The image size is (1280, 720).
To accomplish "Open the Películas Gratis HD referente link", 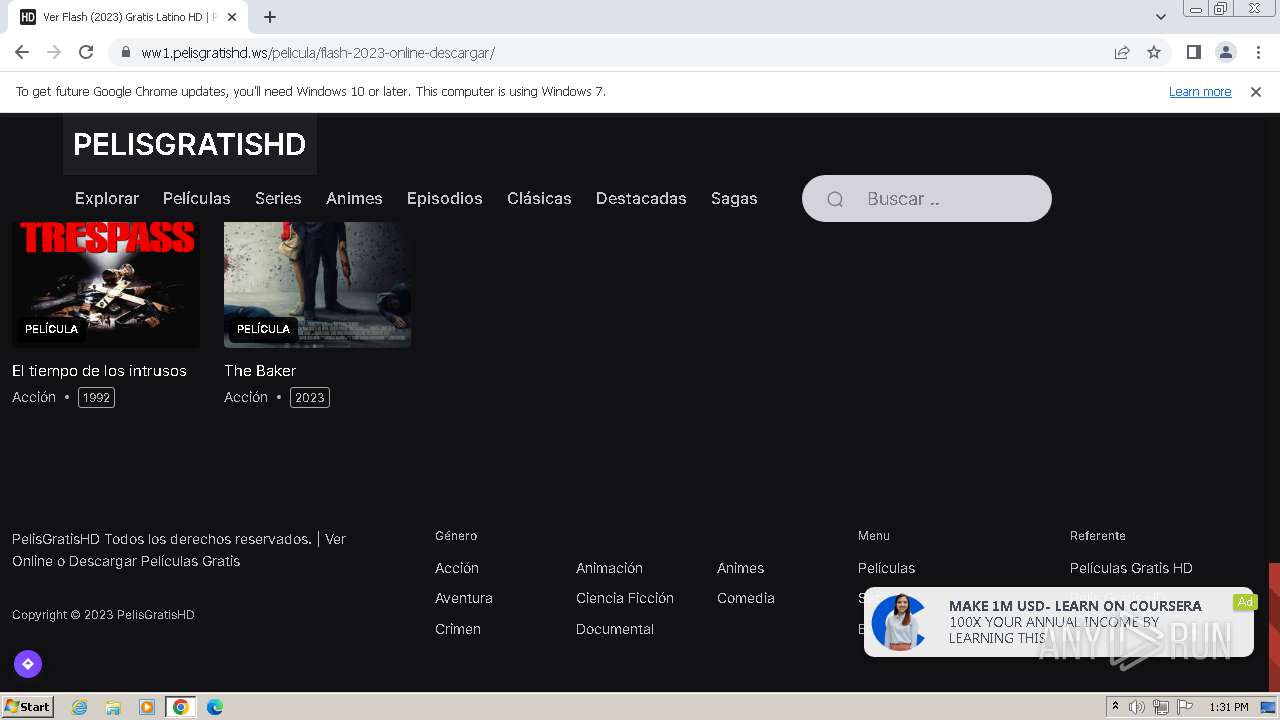I will click(x=1131, y=568).
